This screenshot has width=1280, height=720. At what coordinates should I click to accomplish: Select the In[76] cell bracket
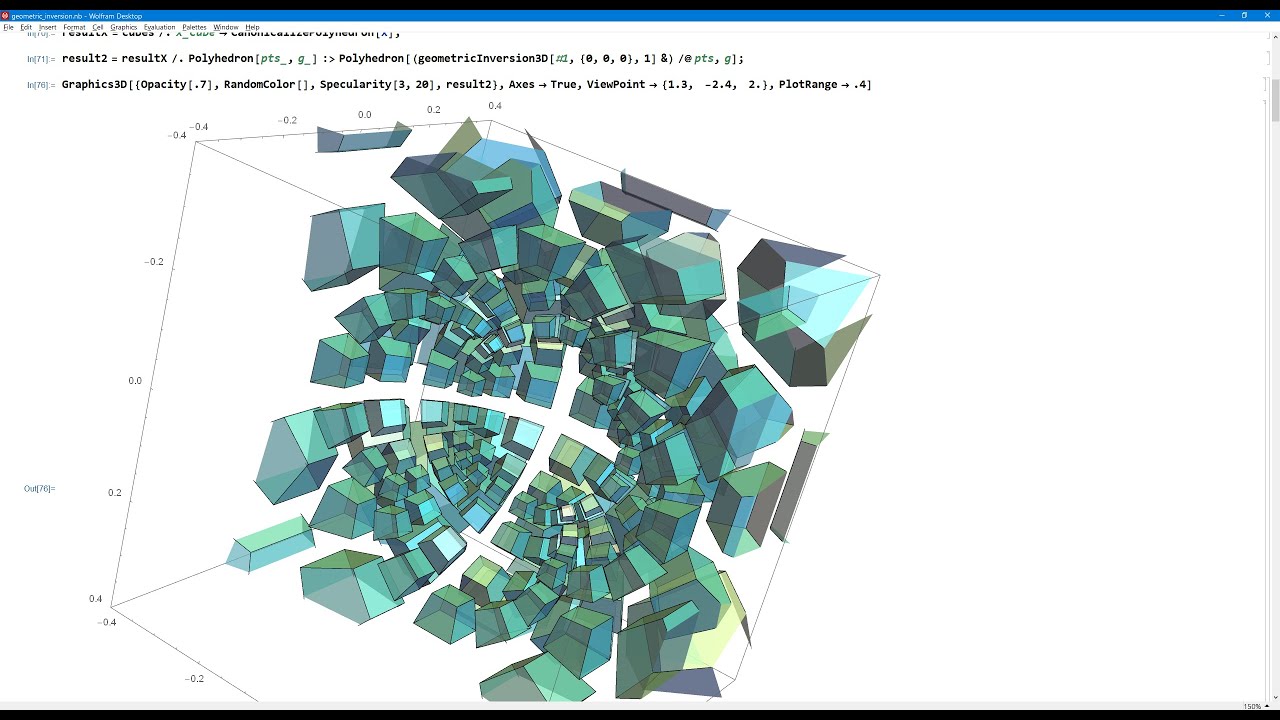(x=1265, y=85)
